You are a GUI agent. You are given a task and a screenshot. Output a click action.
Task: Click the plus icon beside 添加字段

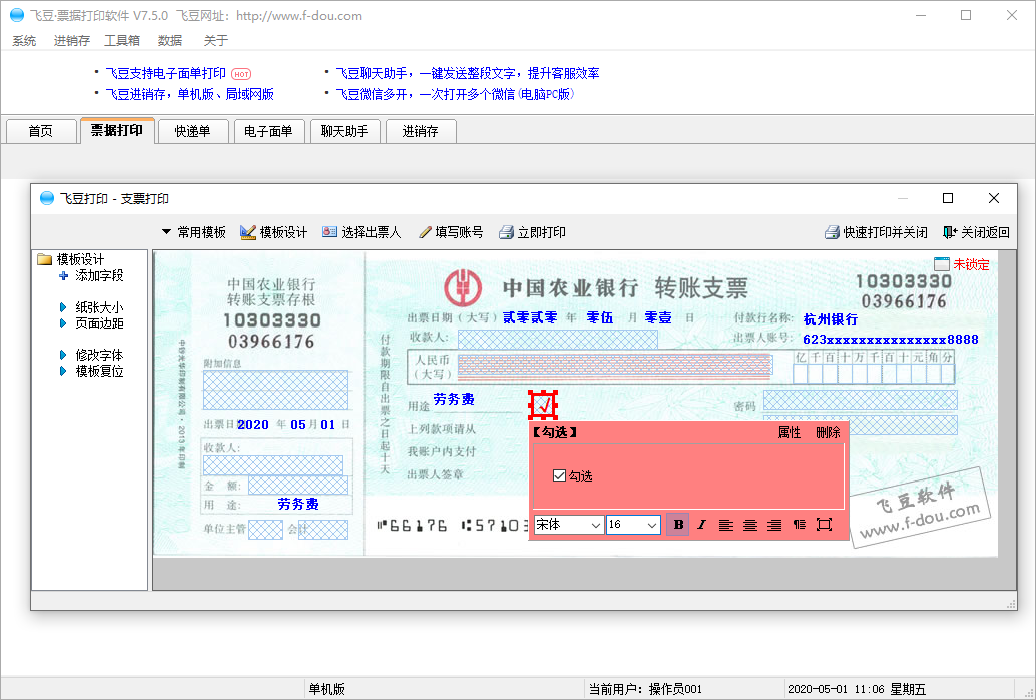[x=63, y=276]
